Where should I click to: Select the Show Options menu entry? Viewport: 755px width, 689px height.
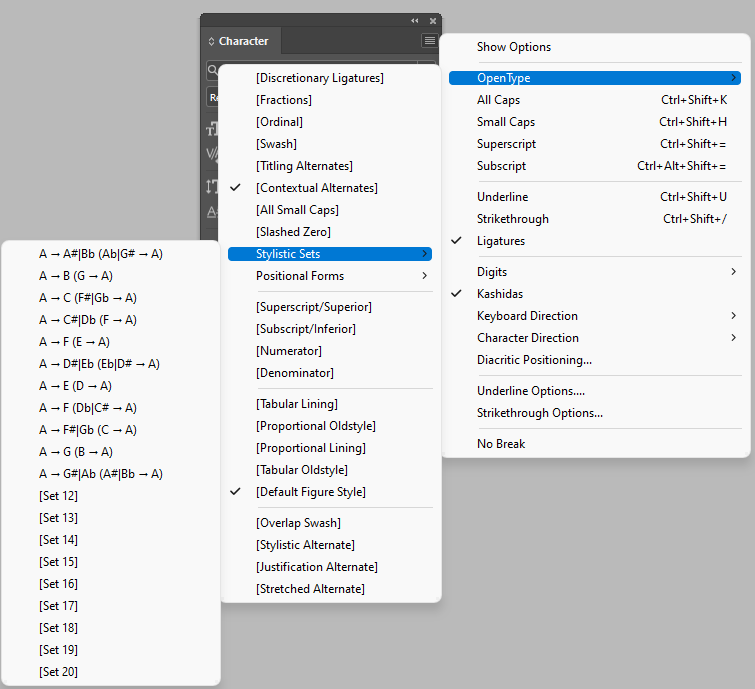point(513,47)
